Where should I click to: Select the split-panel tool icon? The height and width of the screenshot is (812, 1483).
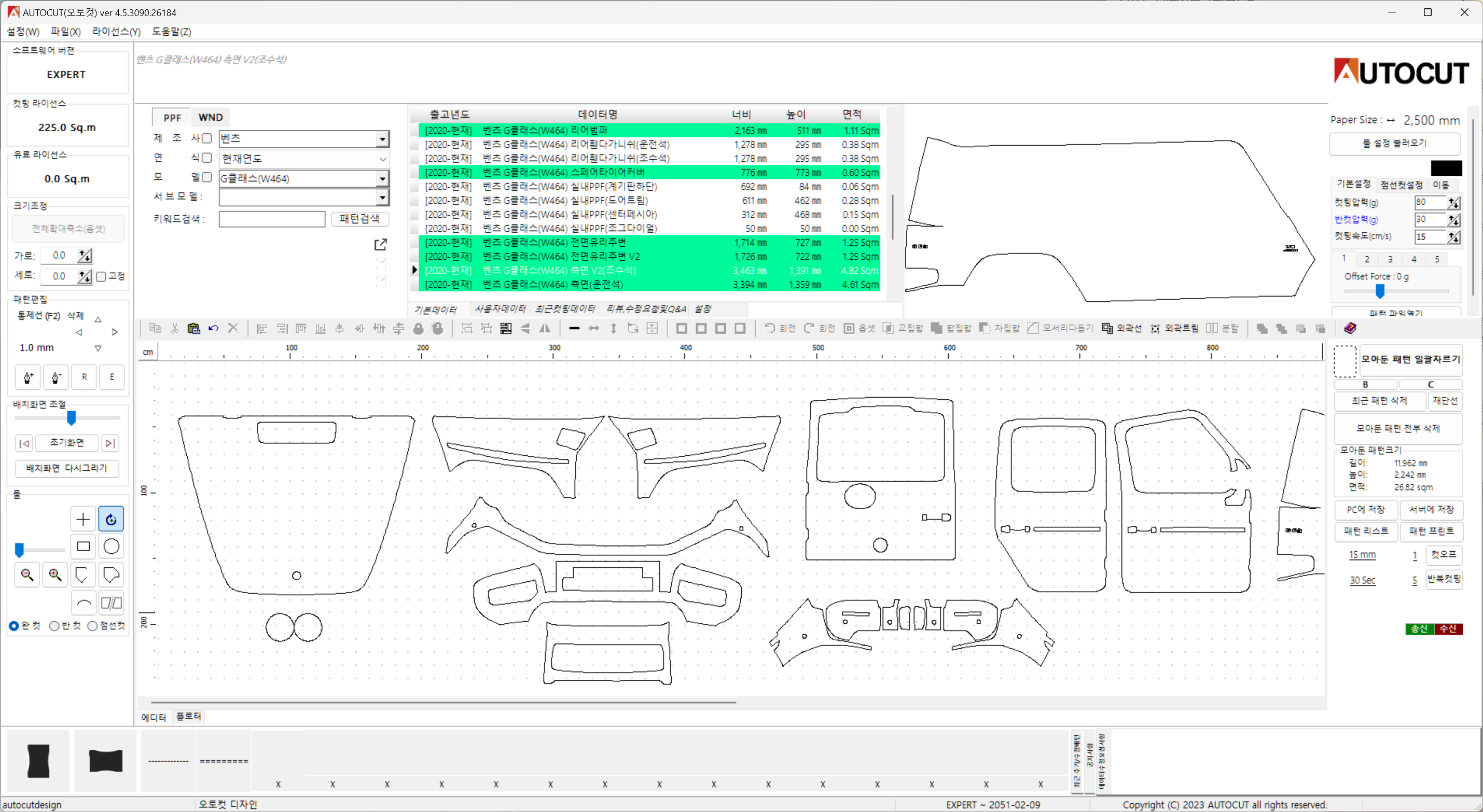pyautogui.click(x=111, y=603)
